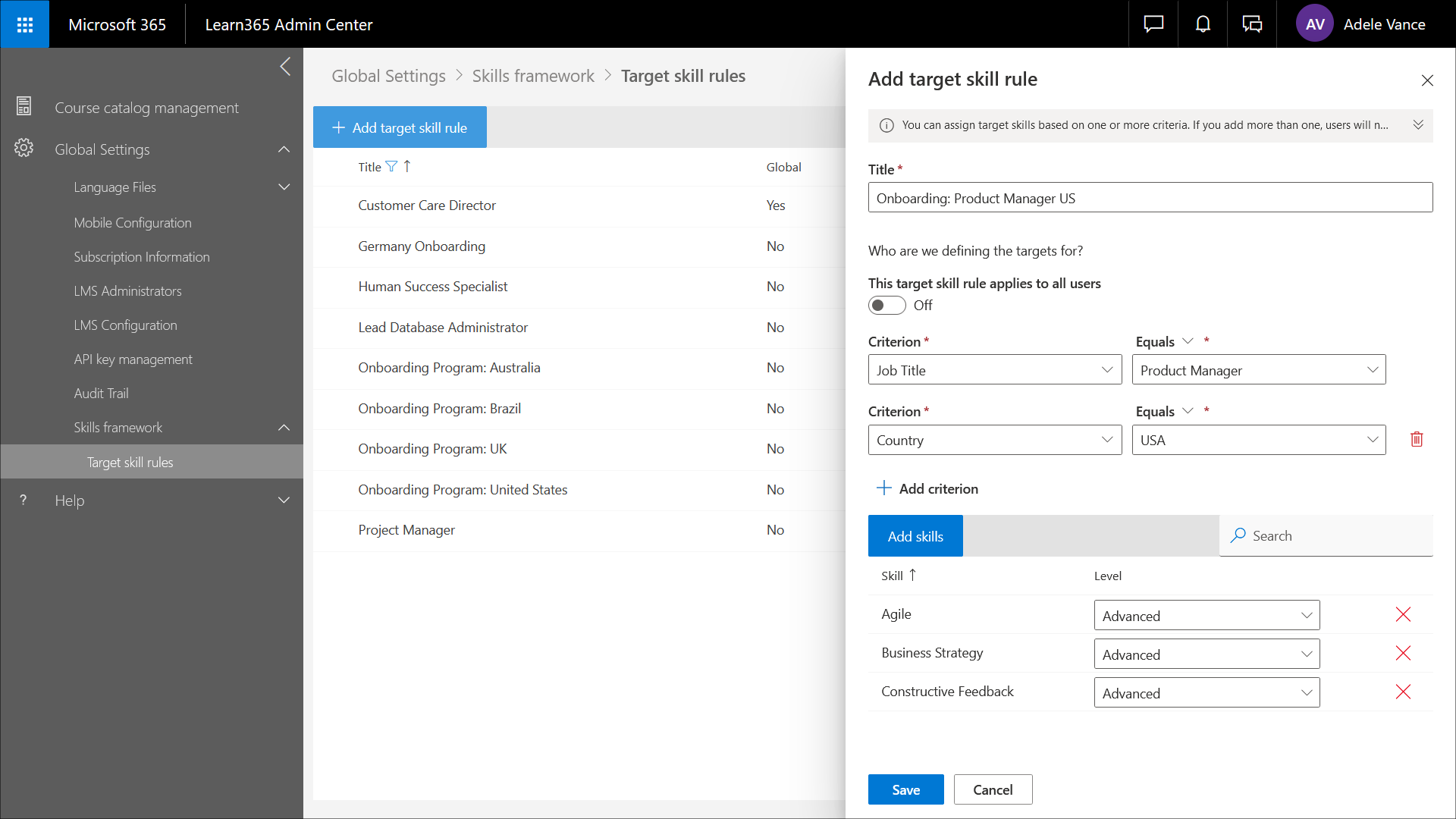
Task: Open the Help section question mark icon
Action: click(22, 500)
